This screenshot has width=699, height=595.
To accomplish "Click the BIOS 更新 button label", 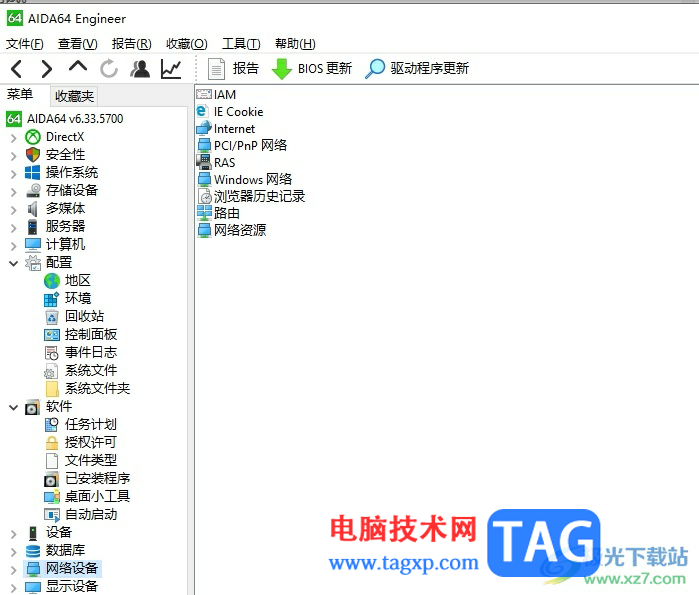I will pyautogui.click(x=325, y=69).
